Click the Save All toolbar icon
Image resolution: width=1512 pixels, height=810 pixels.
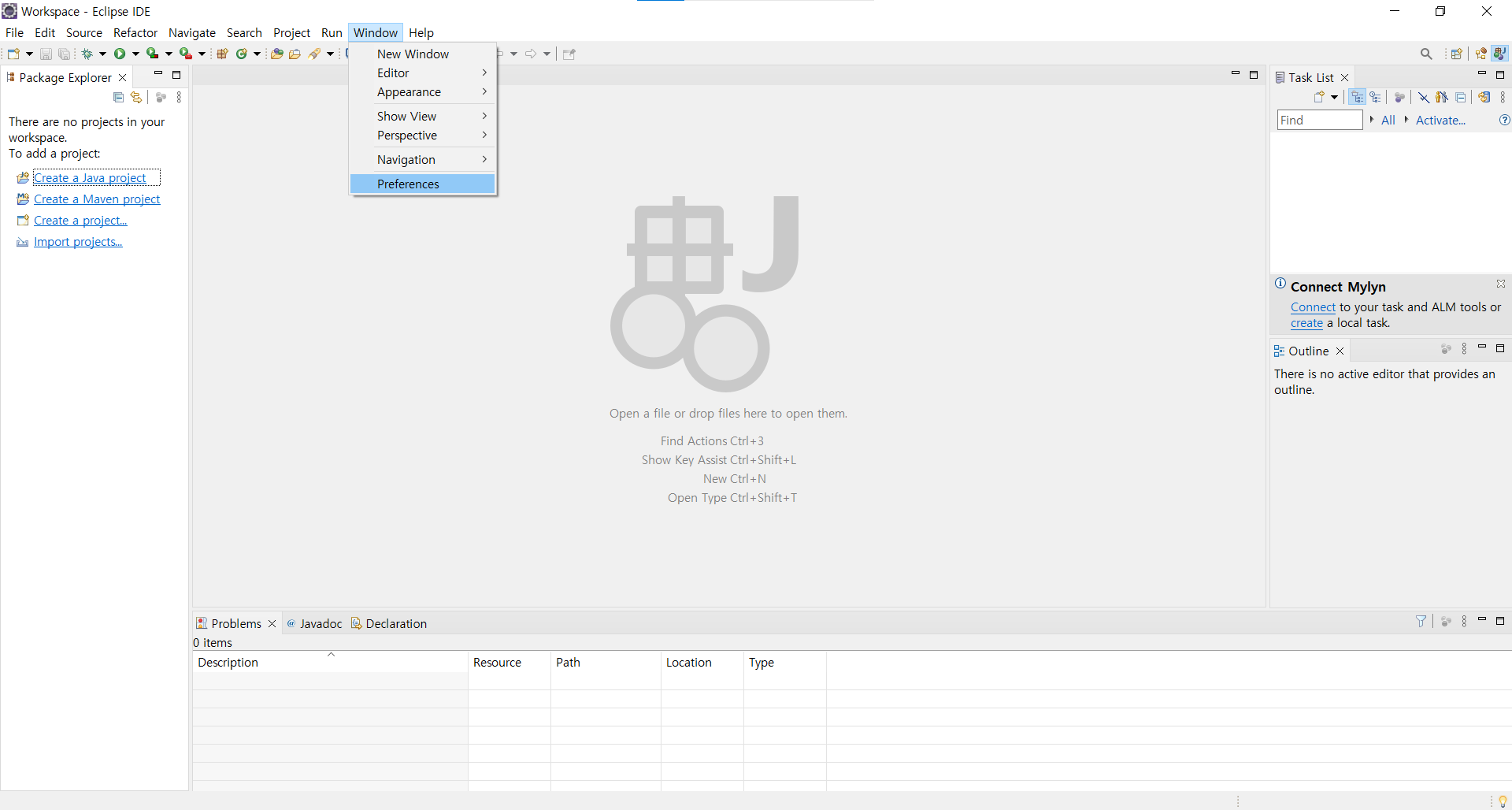[65, 54]
